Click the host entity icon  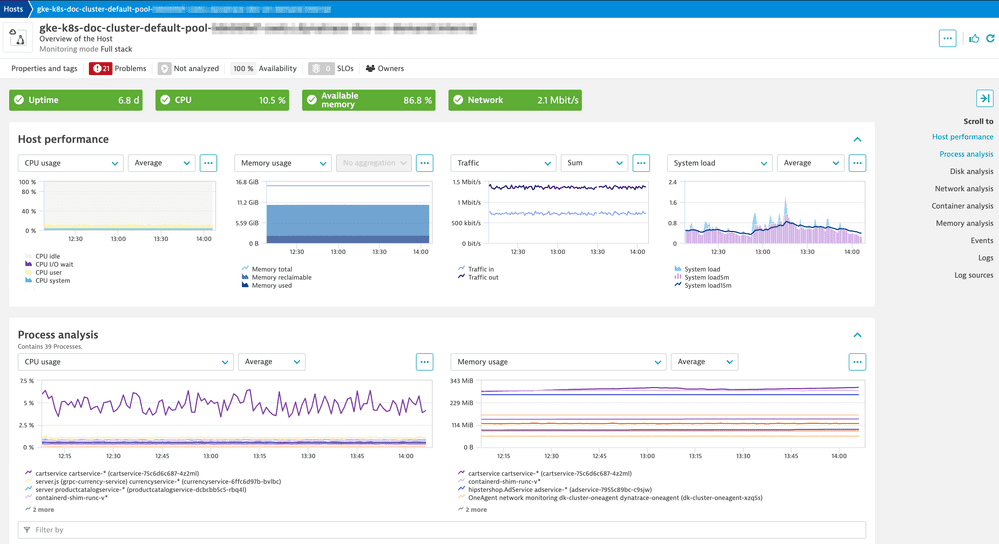19,38
